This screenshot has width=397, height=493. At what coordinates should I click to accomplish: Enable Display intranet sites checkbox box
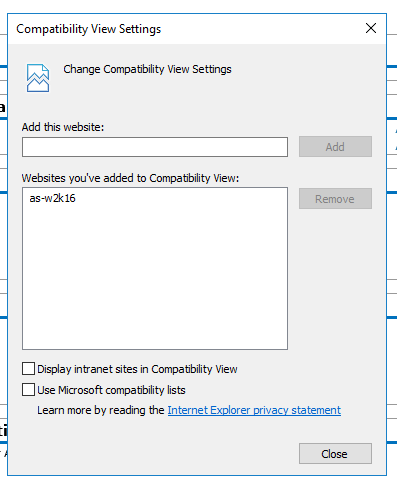click(x=28, y=369)
